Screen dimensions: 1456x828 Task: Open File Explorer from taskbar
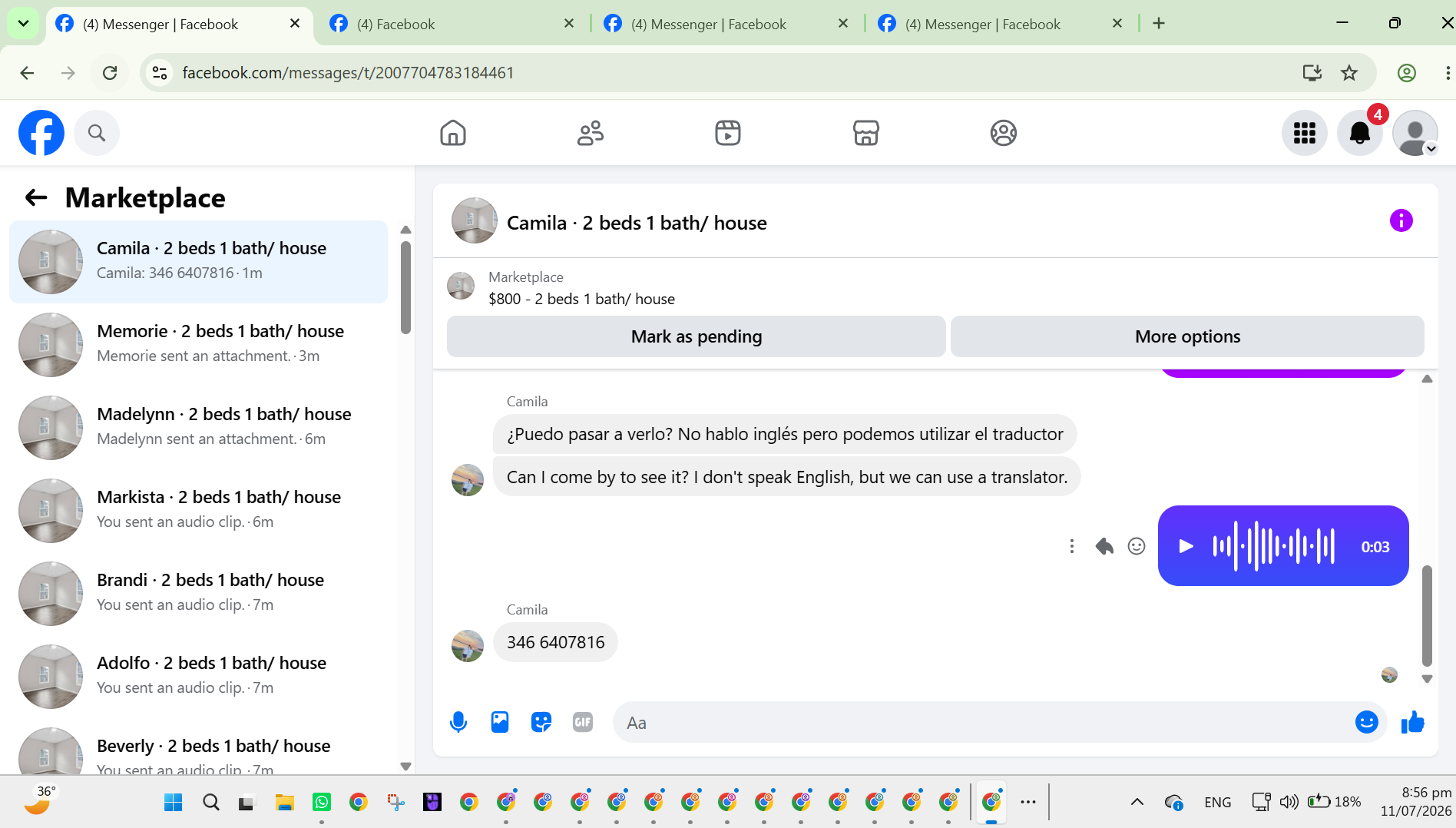coord(285,803)
